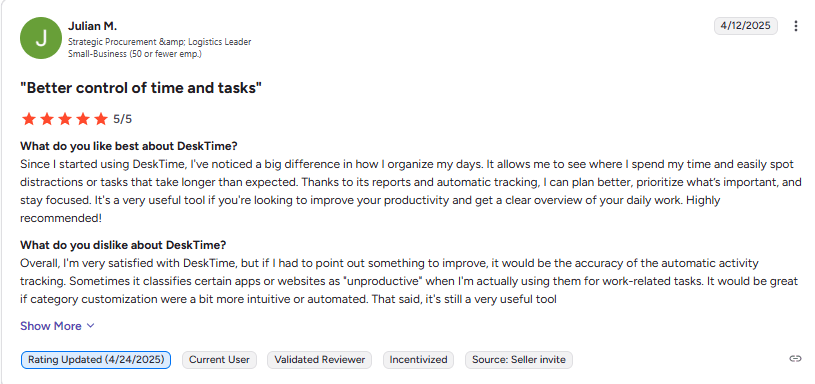This screenshot has height=384, width=815.
Task: Open reviewer Julian M. profile name
Action: 93,26
